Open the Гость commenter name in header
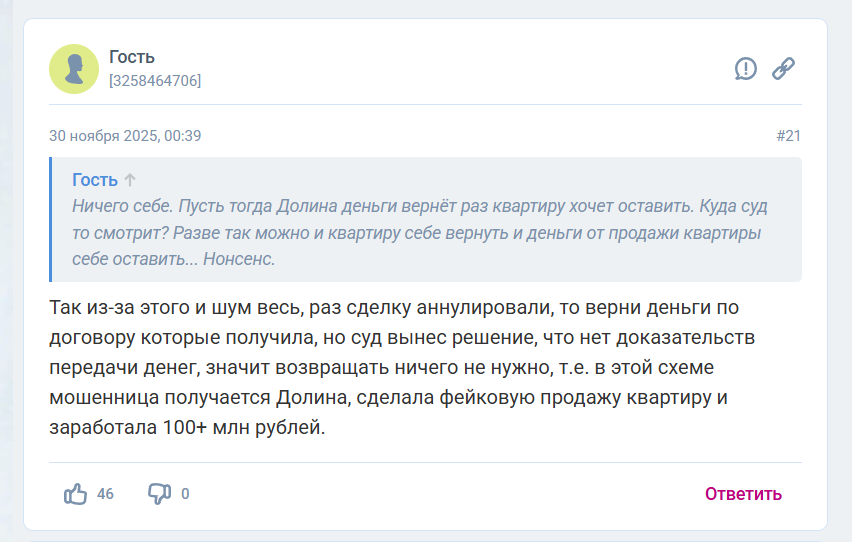852x542 pixels. point(132,57)
